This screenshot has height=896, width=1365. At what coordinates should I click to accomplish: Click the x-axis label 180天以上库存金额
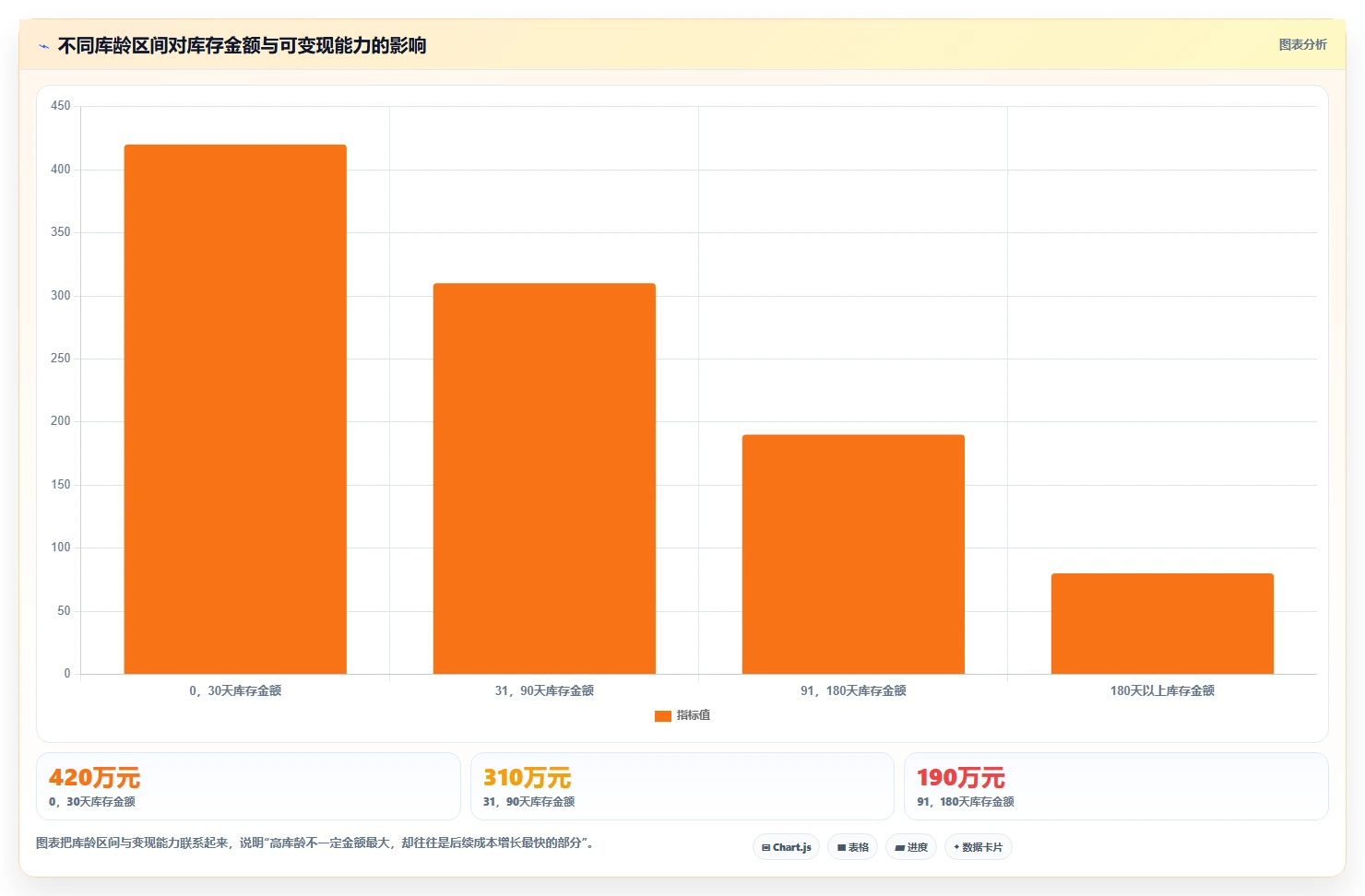1162,690
